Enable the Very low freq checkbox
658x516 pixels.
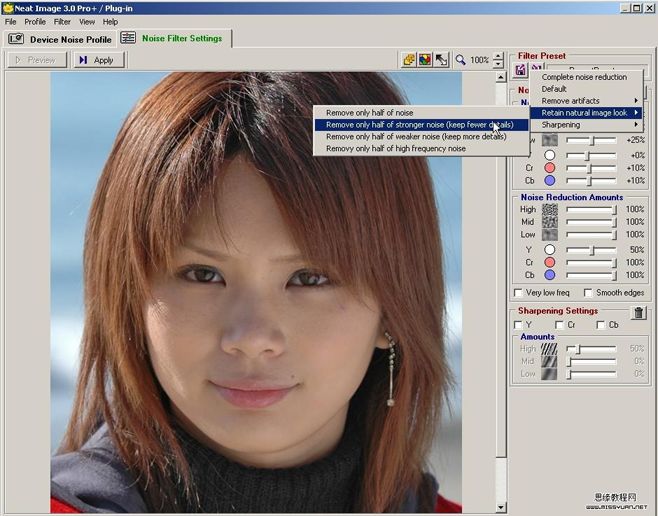(519, 292)
